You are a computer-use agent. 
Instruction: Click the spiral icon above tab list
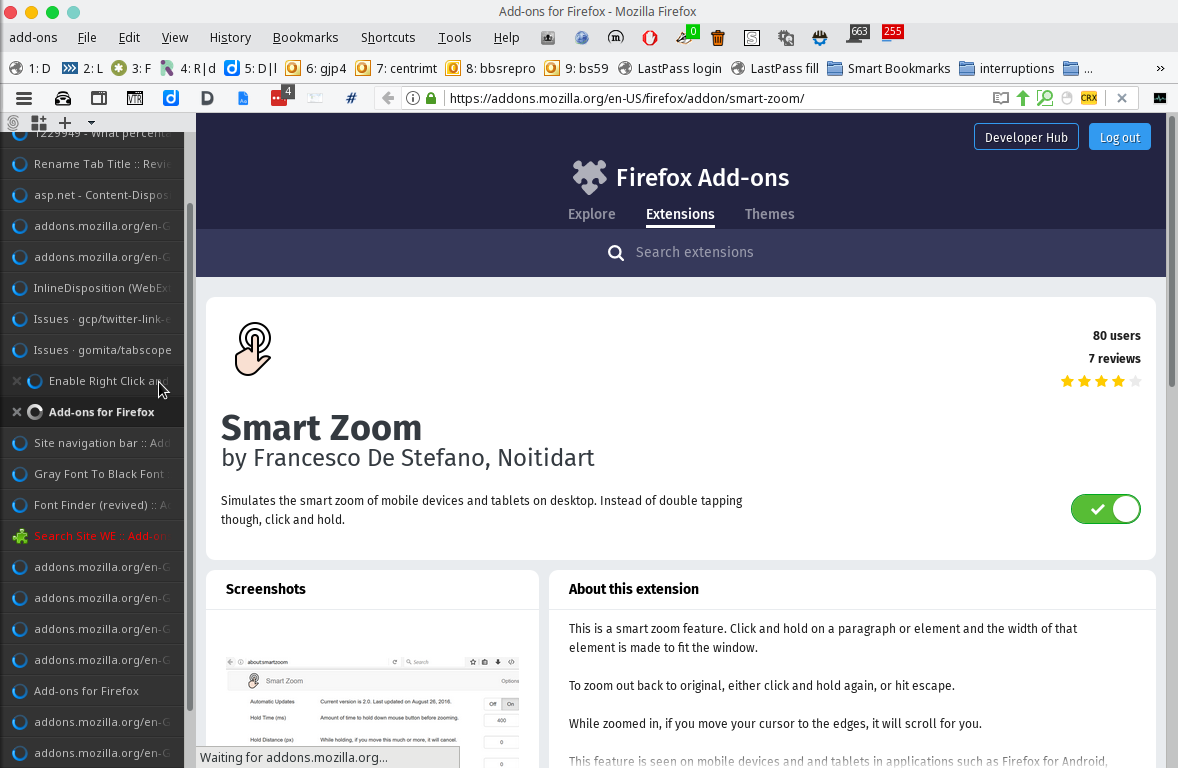(13, 122)
